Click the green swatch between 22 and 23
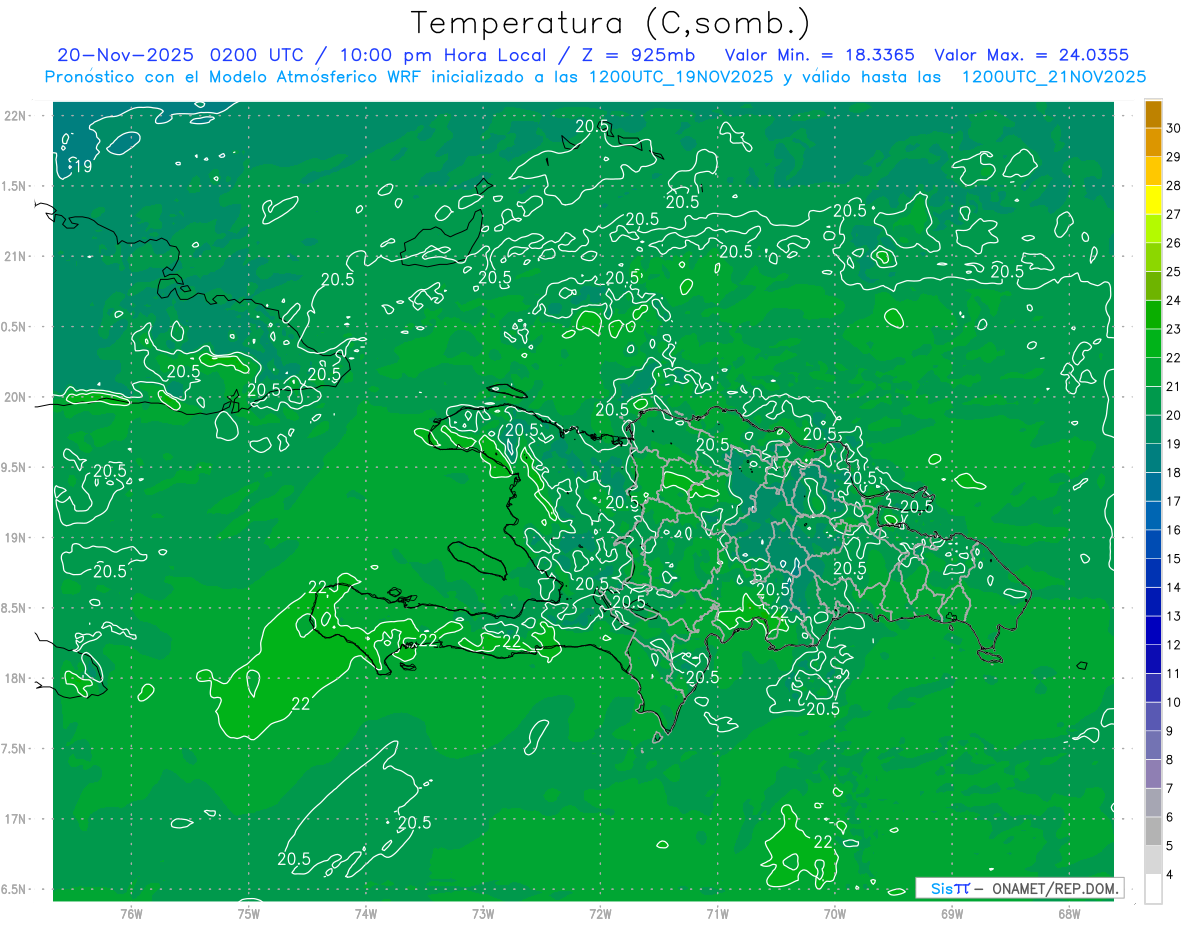Image resolution: width=1200 pixels, height=927 pixels. tap(1154, 343)
